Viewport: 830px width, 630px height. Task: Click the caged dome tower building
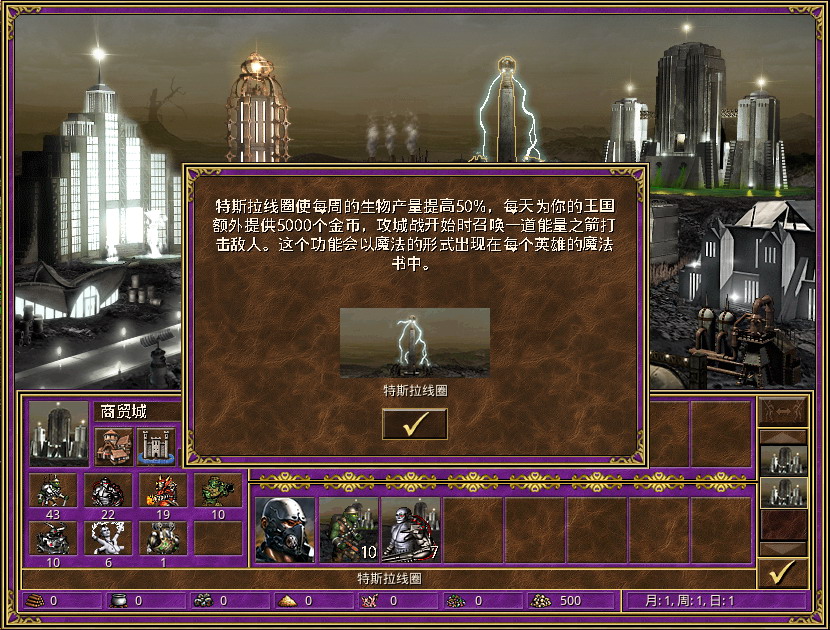pyautogui.click(x=258, y=109)
